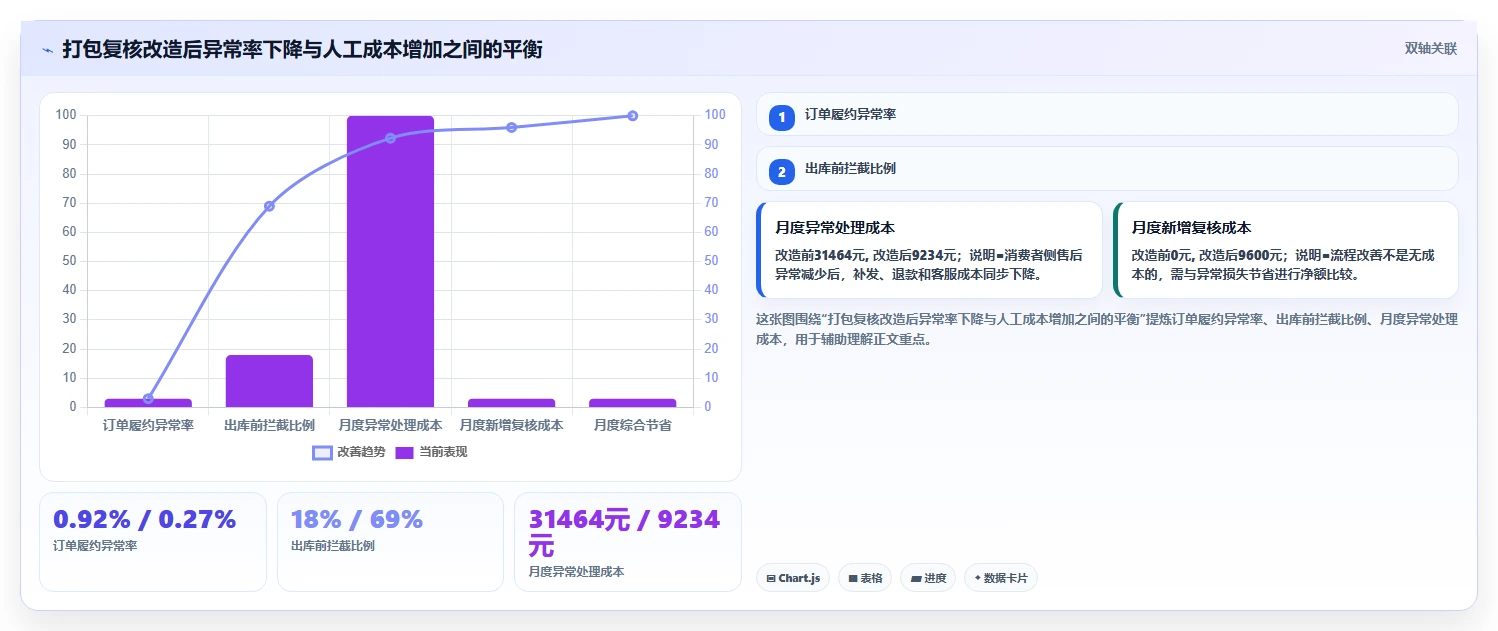
Task: Open the 月度异常处理成本 card title
Action: click(x=835, y=228)
